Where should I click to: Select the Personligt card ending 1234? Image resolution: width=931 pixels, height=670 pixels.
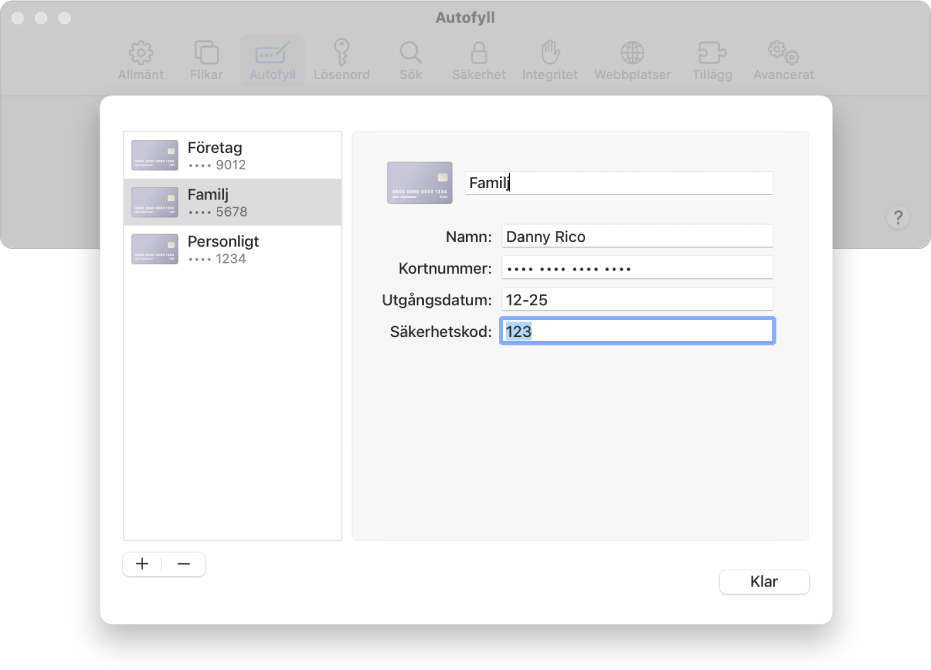pyautogui.click(x=233, y=249)
